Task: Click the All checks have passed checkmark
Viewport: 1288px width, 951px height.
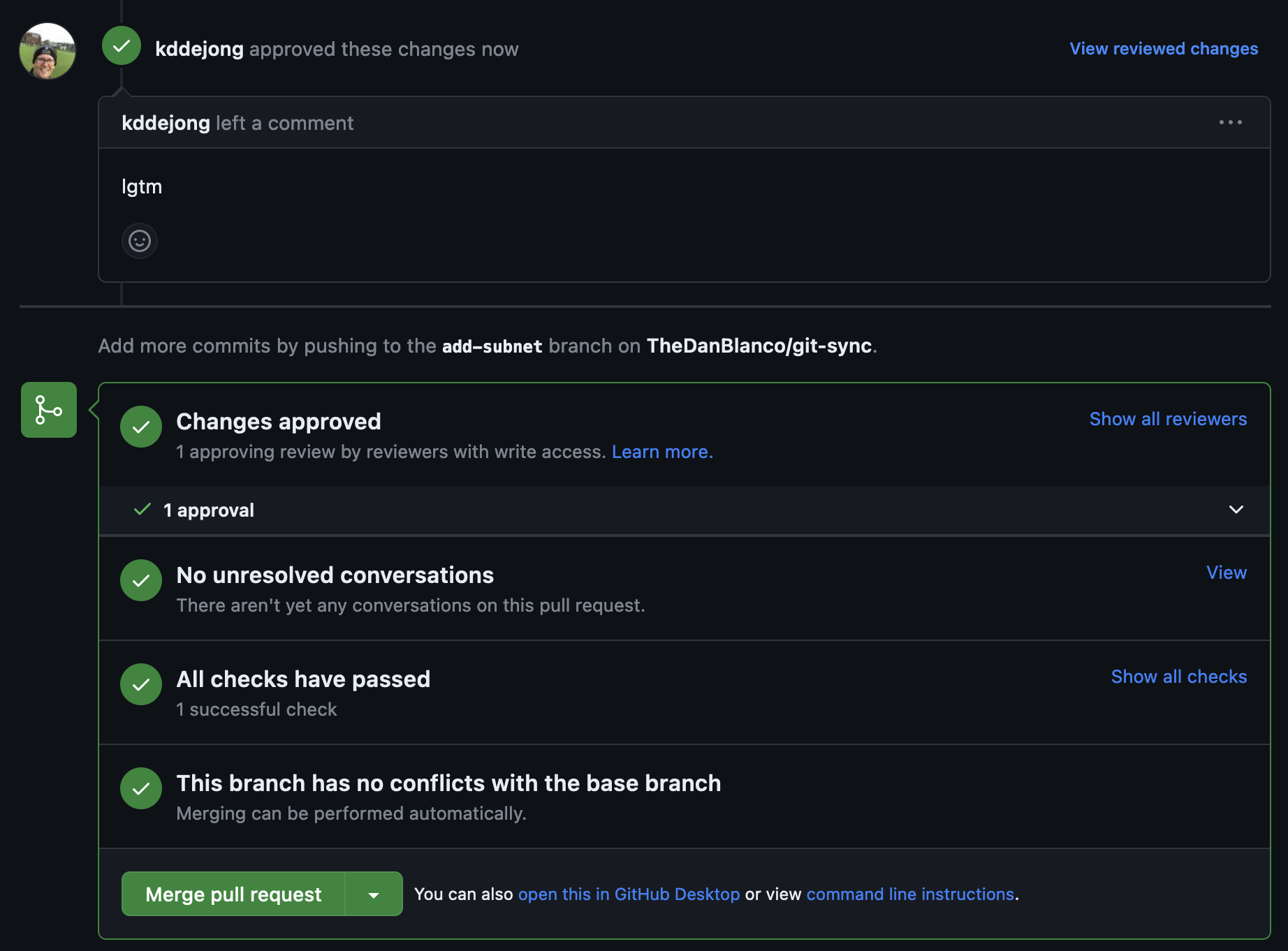Action: click(x=141, y=684)
